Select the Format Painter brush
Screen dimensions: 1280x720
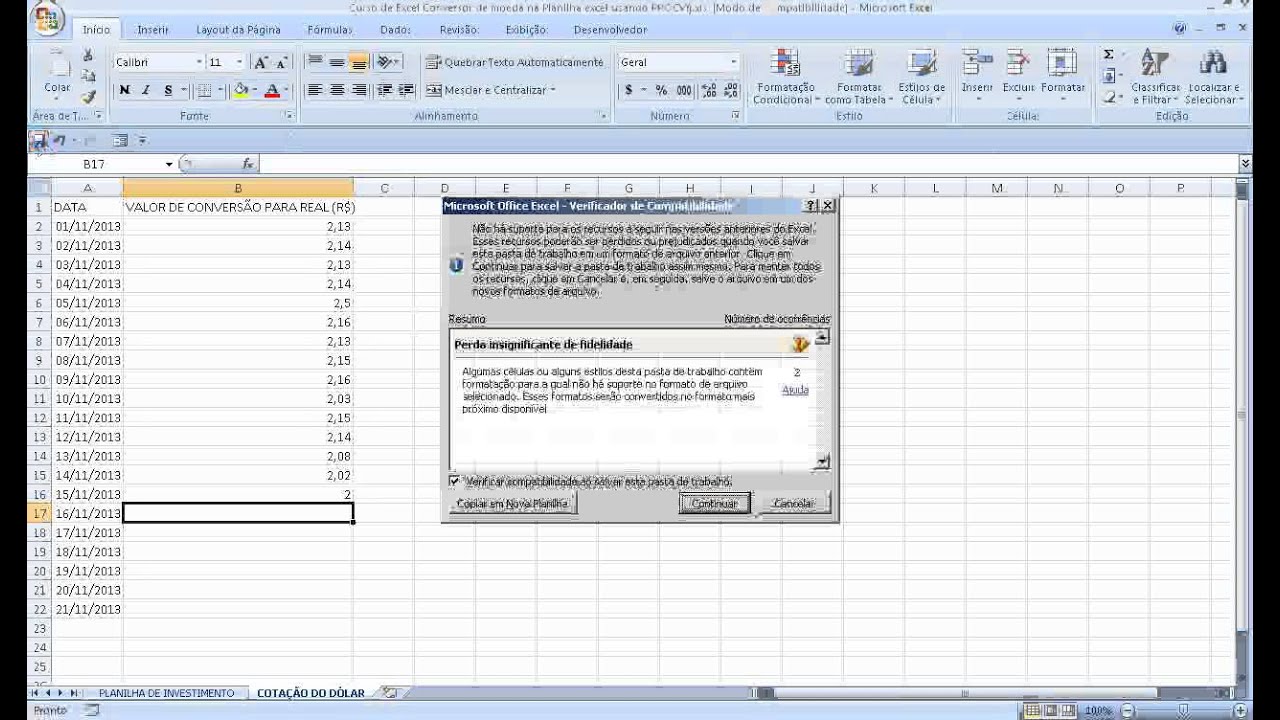tap(88, 97)
